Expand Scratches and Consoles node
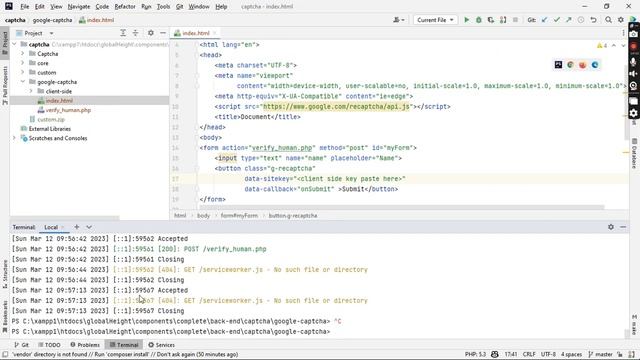Screen dimensions: 640x360 [15, 138]
